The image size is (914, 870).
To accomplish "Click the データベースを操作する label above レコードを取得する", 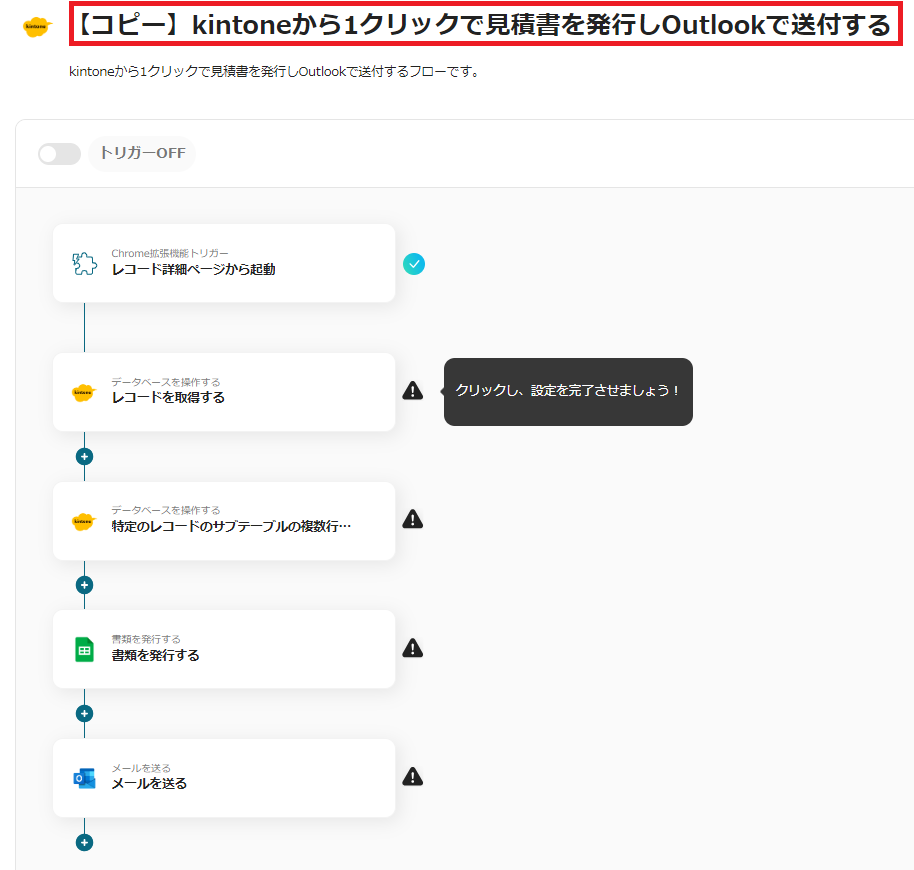I will point(166,382).
